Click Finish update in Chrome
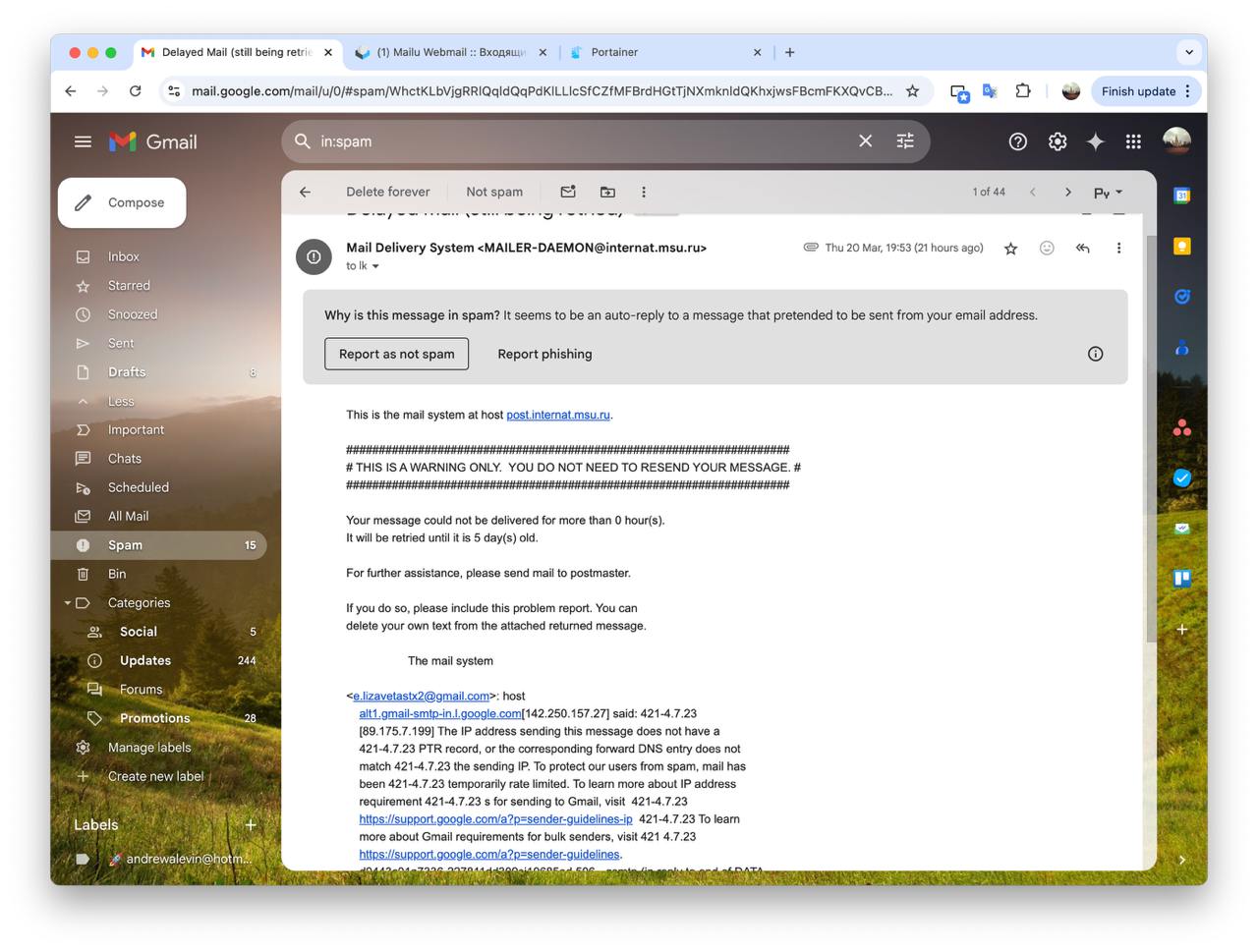The width and height of the screenshot is (1258, 952). point(1146,91)
